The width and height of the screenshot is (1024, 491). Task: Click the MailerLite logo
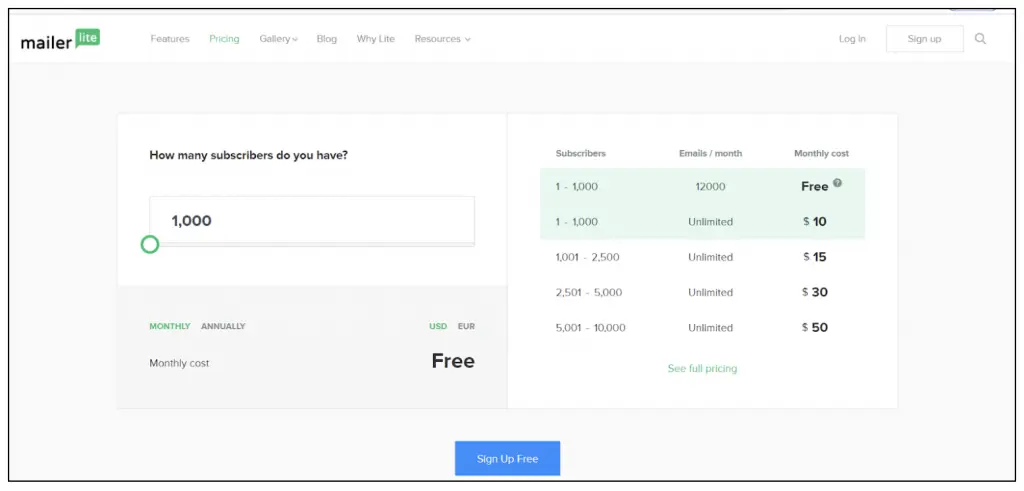pos(60,40)
